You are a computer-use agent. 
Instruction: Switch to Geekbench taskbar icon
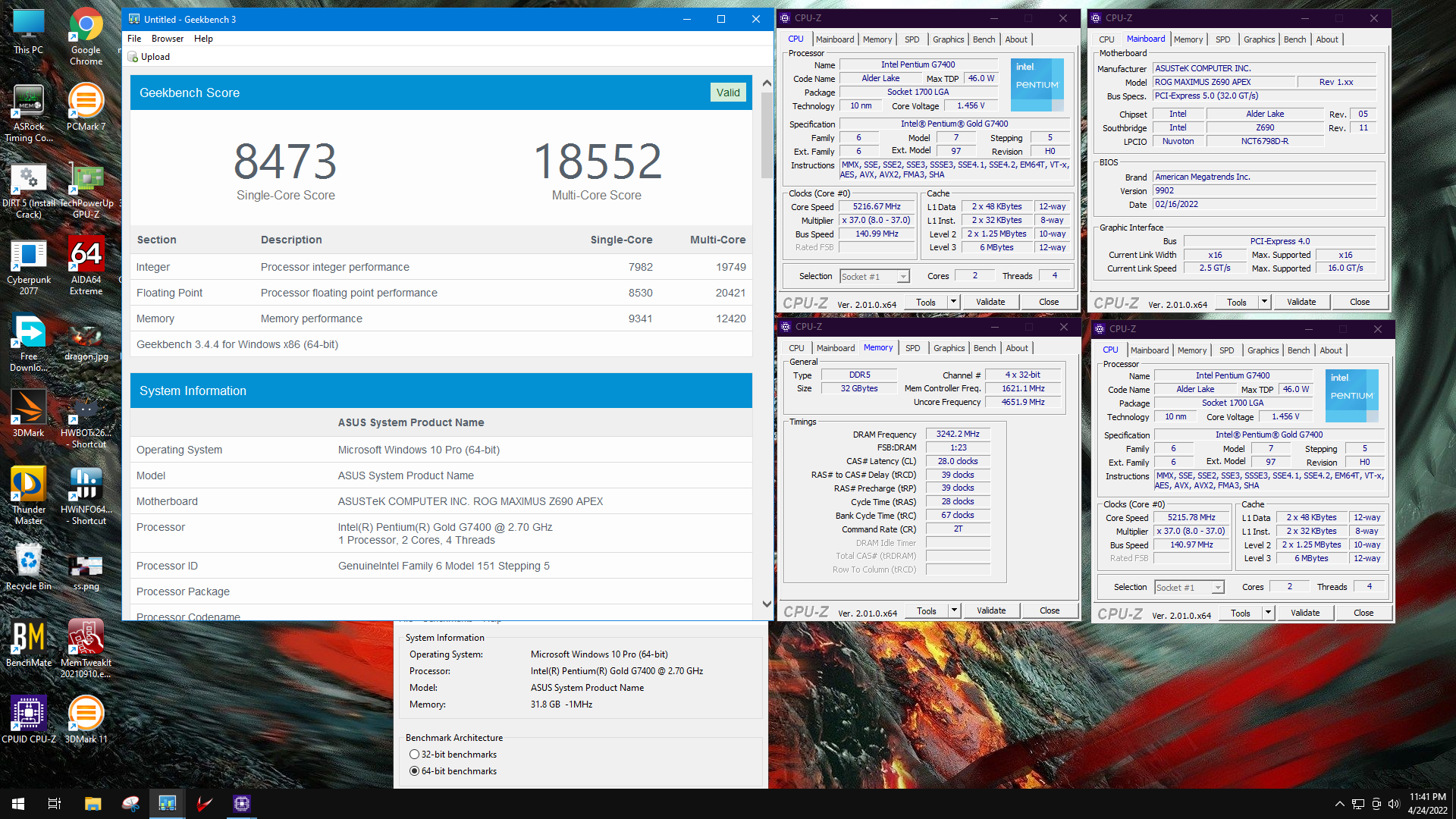[x=167, y=804]
